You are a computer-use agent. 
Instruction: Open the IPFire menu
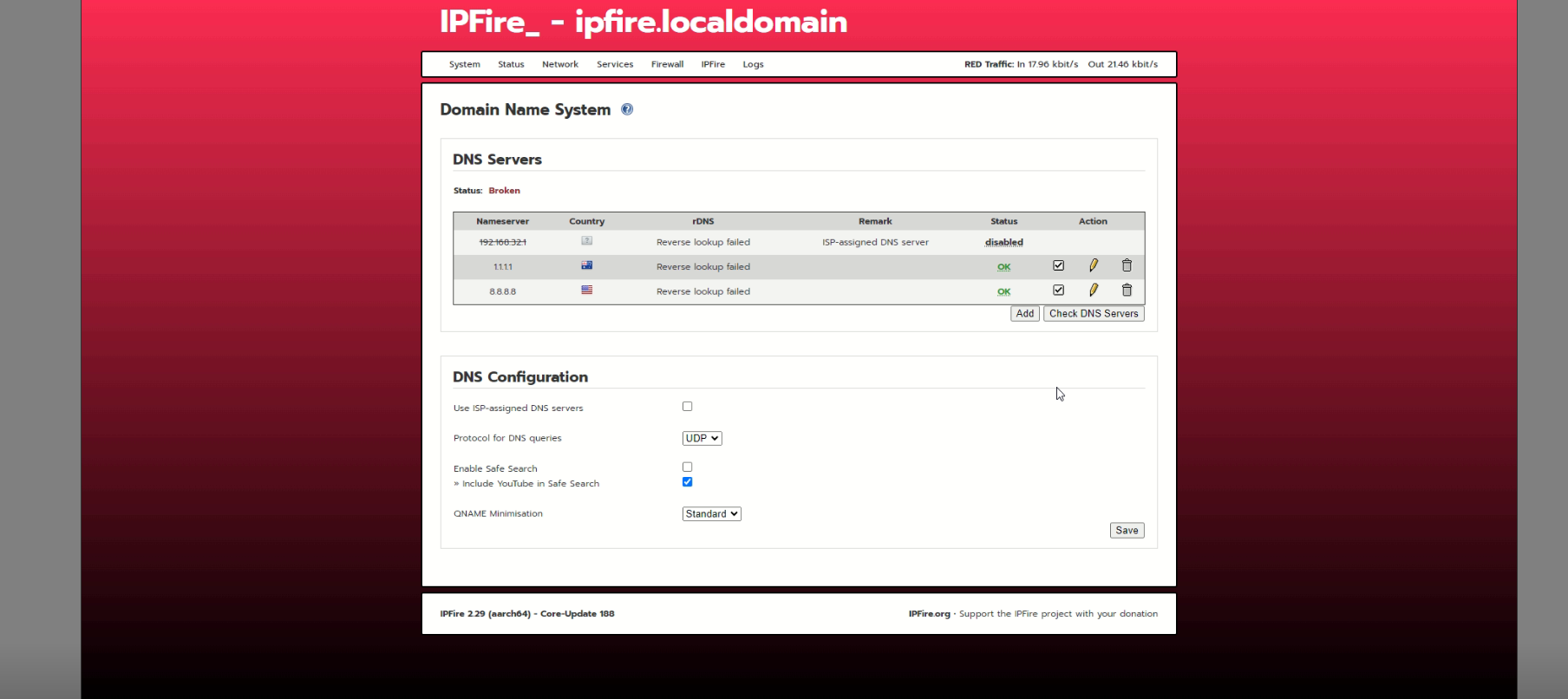pos(713,64)
